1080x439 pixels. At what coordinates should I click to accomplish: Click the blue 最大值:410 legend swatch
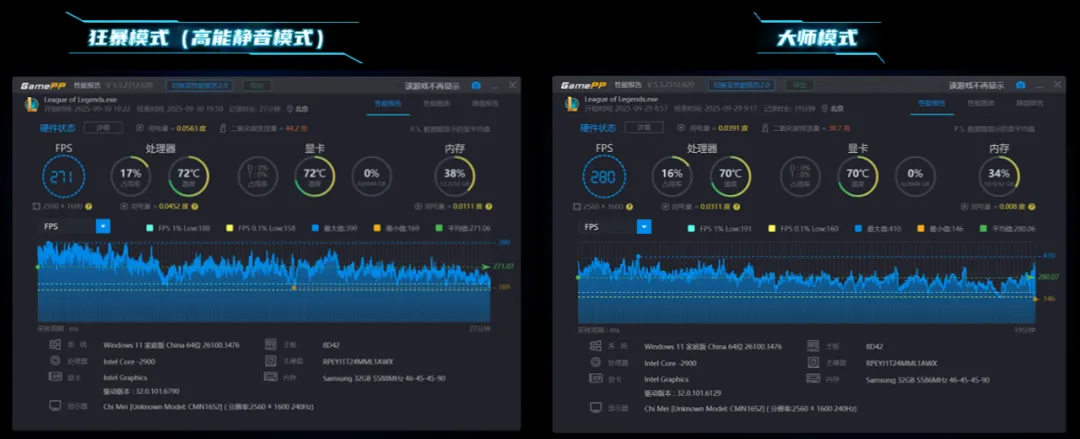click(x=858, y=228)
